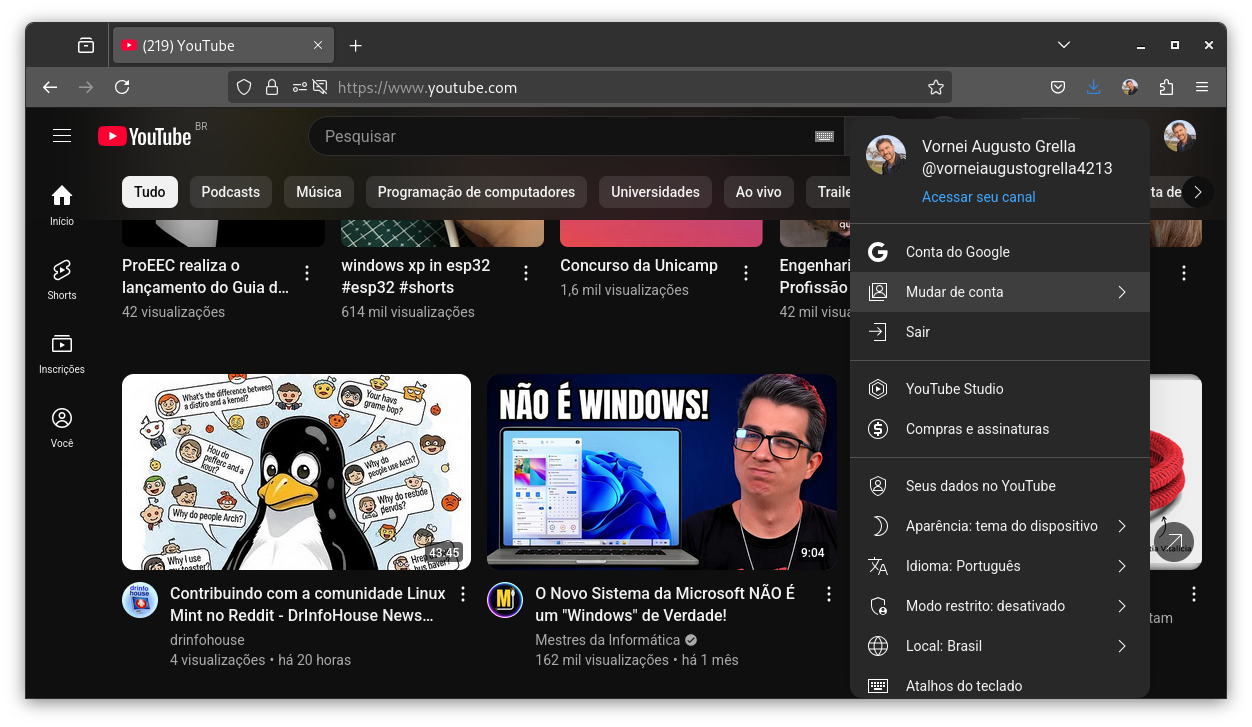
Task: Open the Firefox downloads panel
Action: pyautogui.click(x=1094, y=87)
